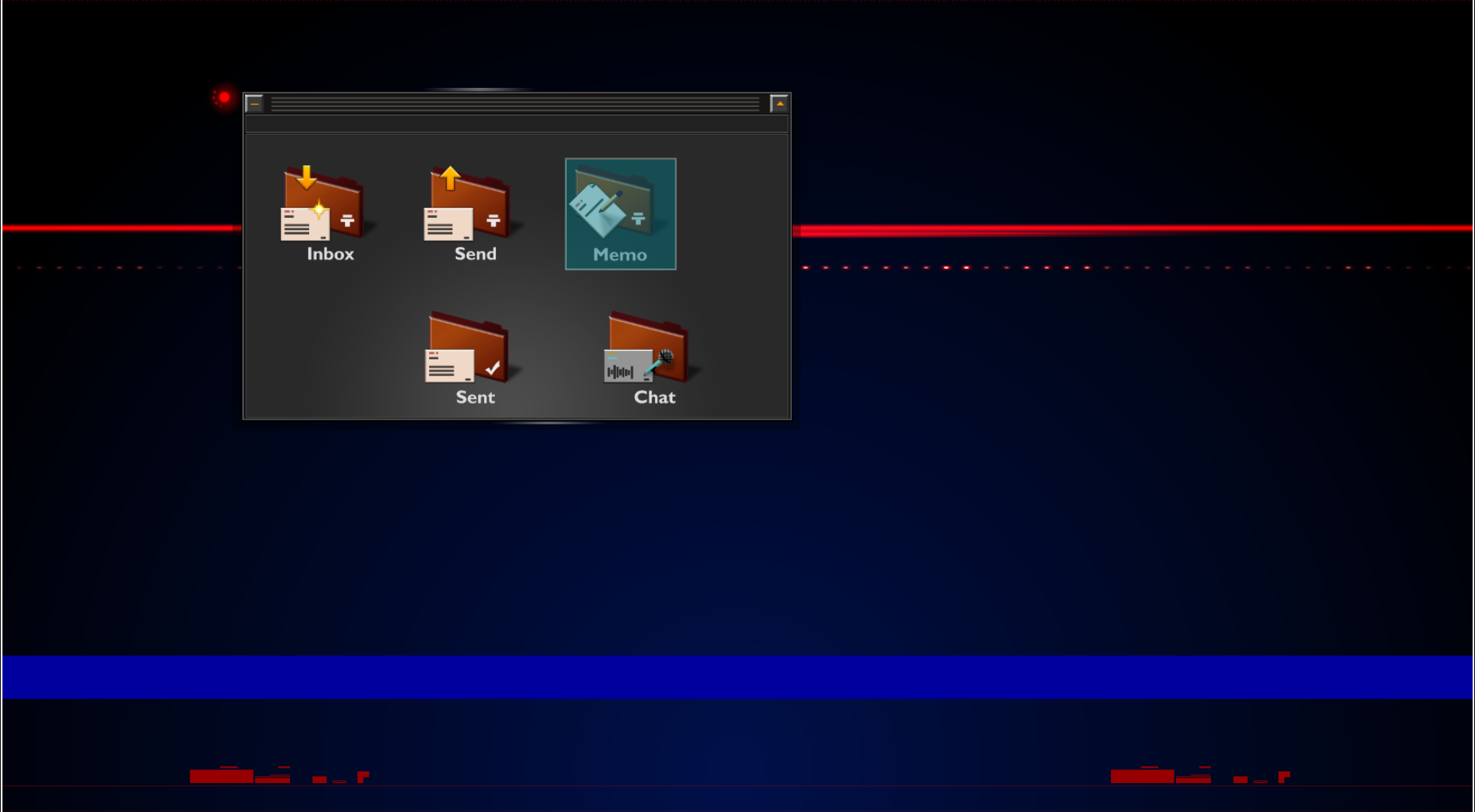Viewport: 1475px width, 812px height.
Task: Click the yellow down arrow on Inbox
Action: coord(306,177)
